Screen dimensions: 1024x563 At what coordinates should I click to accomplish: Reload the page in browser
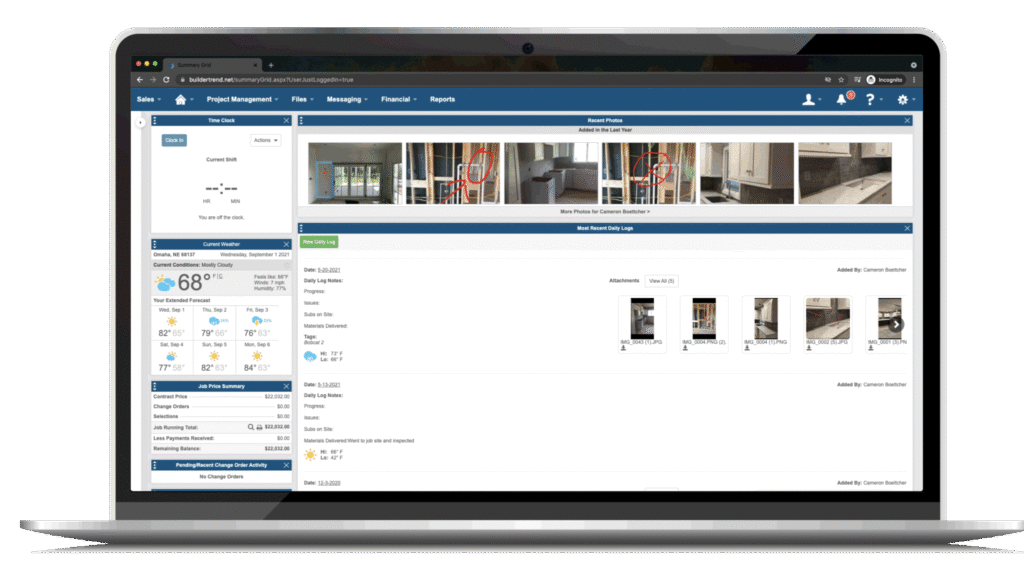click(166, 80)
